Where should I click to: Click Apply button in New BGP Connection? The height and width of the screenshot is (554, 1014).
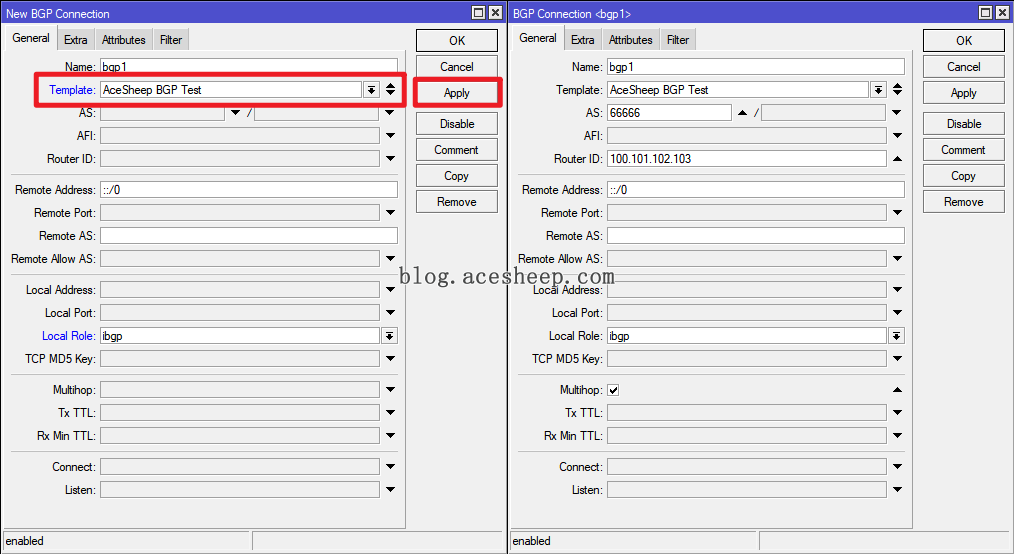[x=456, y=93]
